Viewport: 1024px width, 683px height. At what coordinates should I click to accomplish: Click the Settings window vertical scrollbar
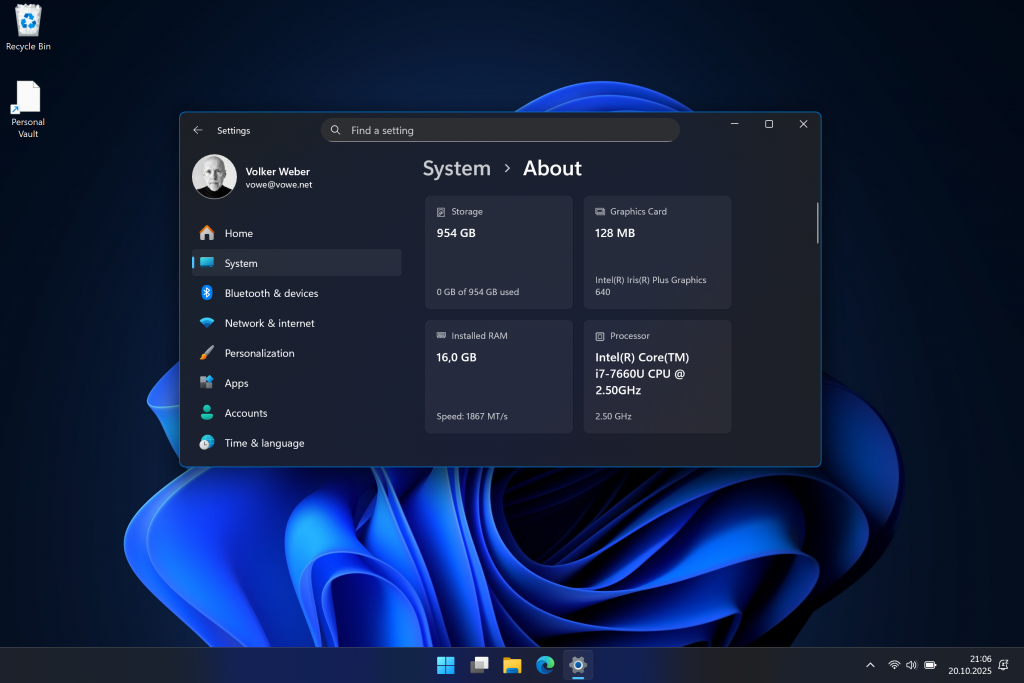[817, 223]
